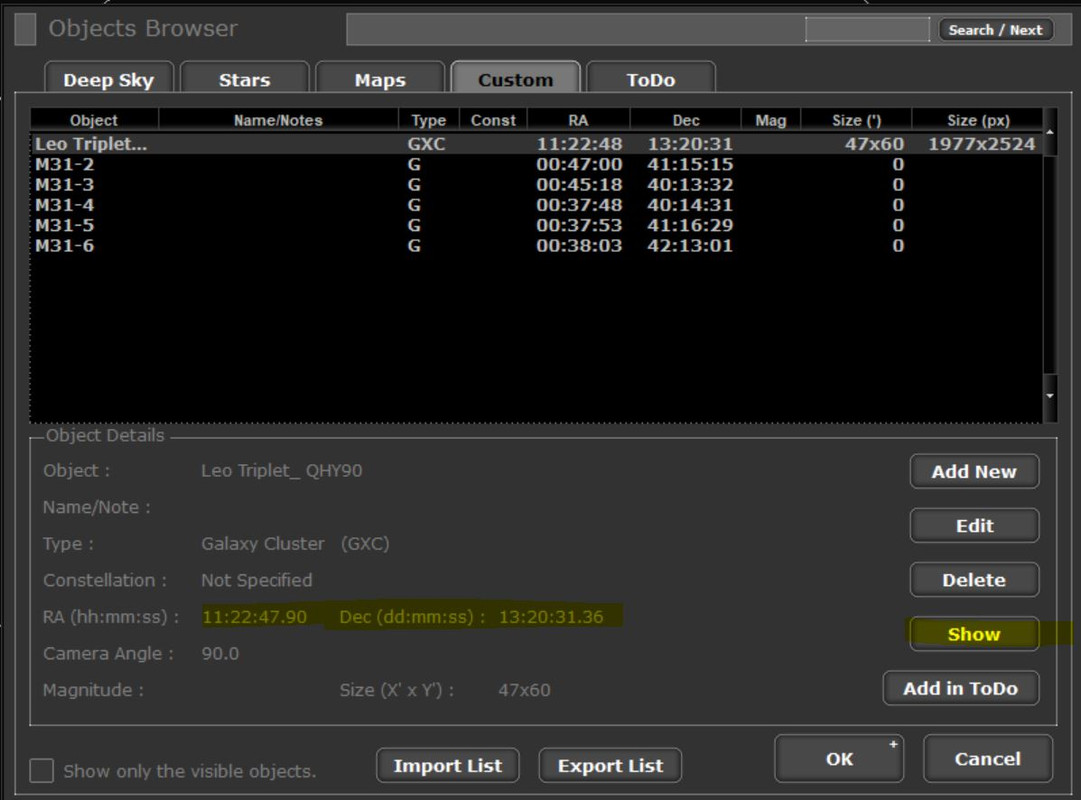
Task: Sort by the RA column header
Action: [x=578, y=120]
